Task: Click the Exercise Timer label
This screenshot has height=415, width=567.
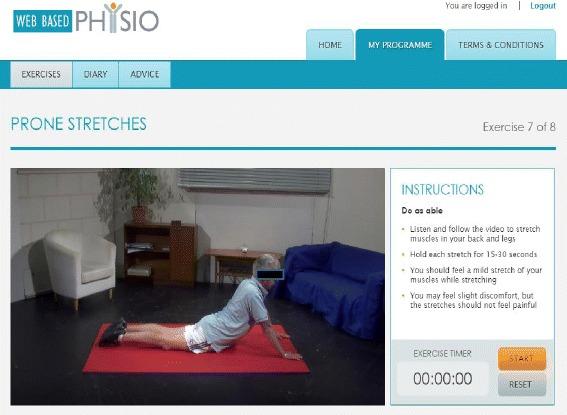Action: click(442, 354)
